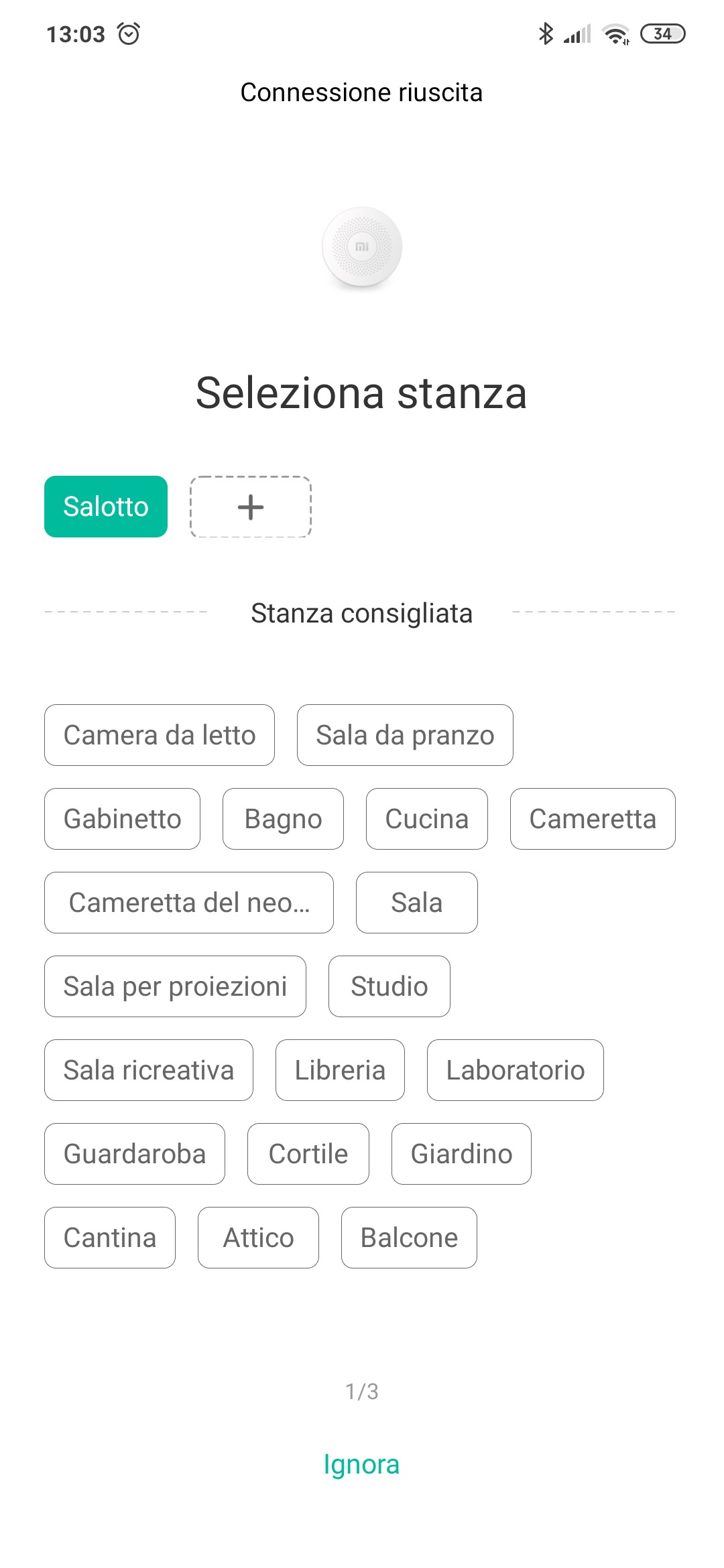Tap the Mi gateway device image
This screenshot has height=1568, width=724.
(362, 247)
